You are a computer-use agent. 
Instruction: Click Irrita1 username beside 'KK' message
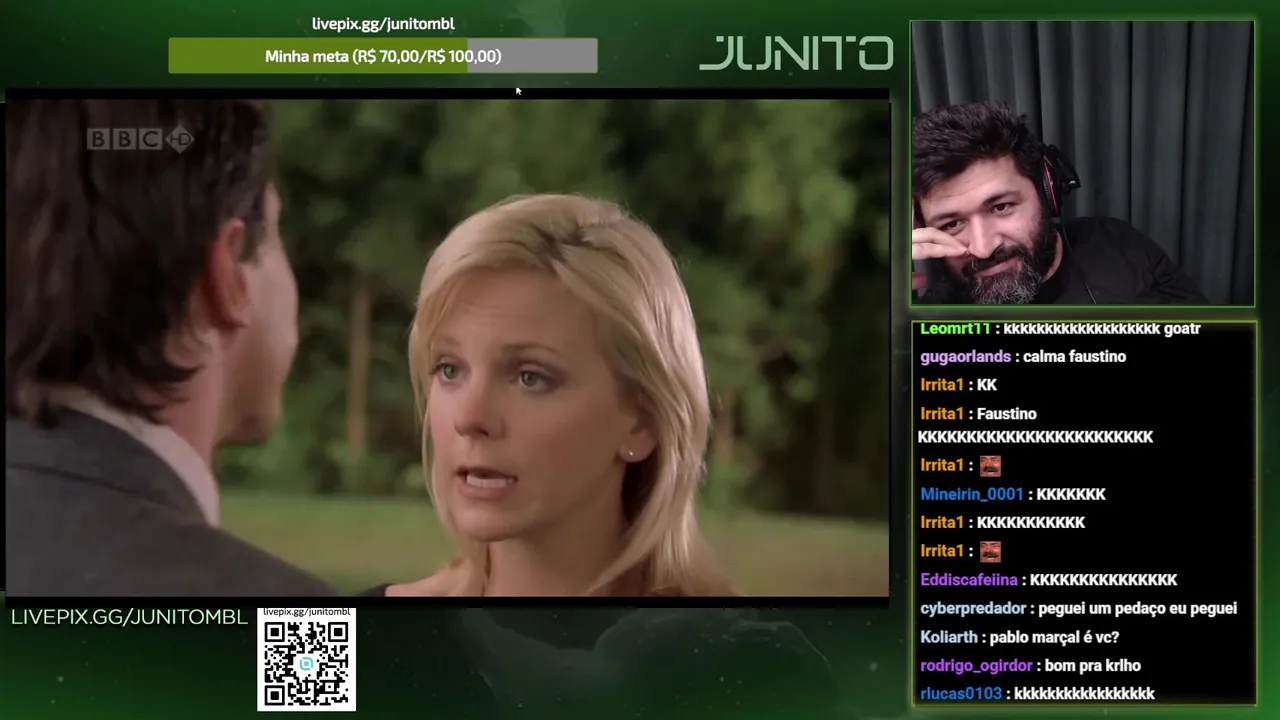[x=942, y=385]
